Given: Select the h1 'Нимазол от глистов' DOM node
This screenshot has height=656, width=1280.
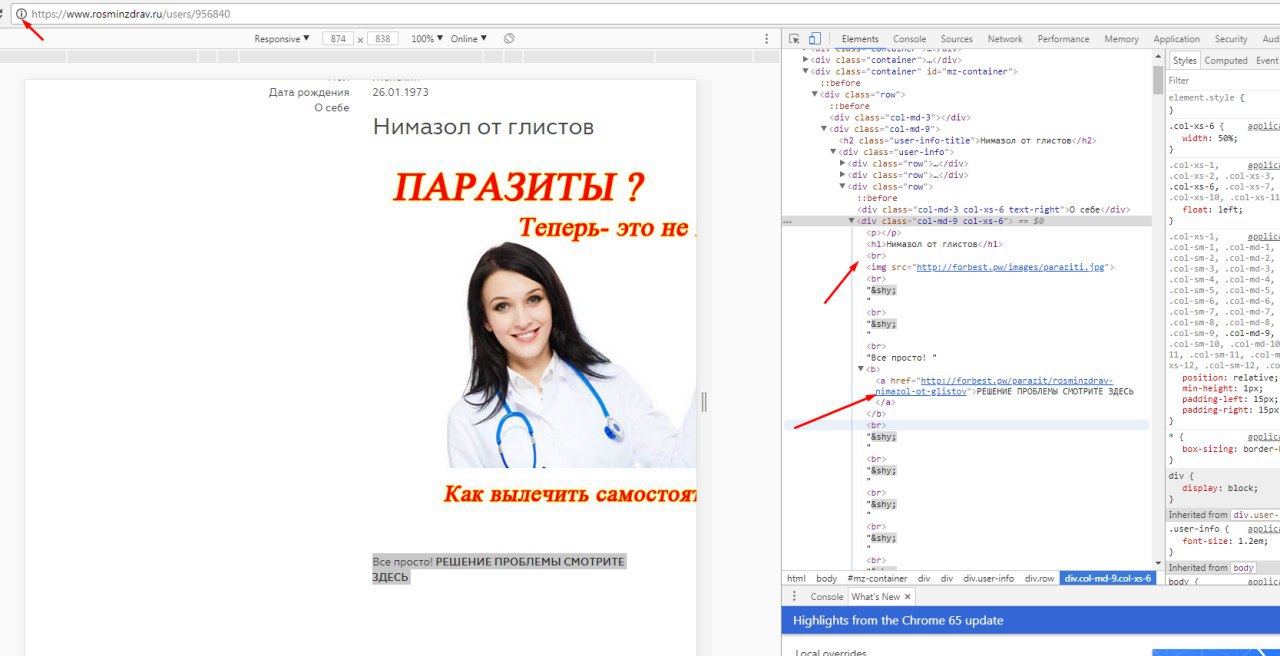Looking at the screenshot, I should [x=934, y=244].
